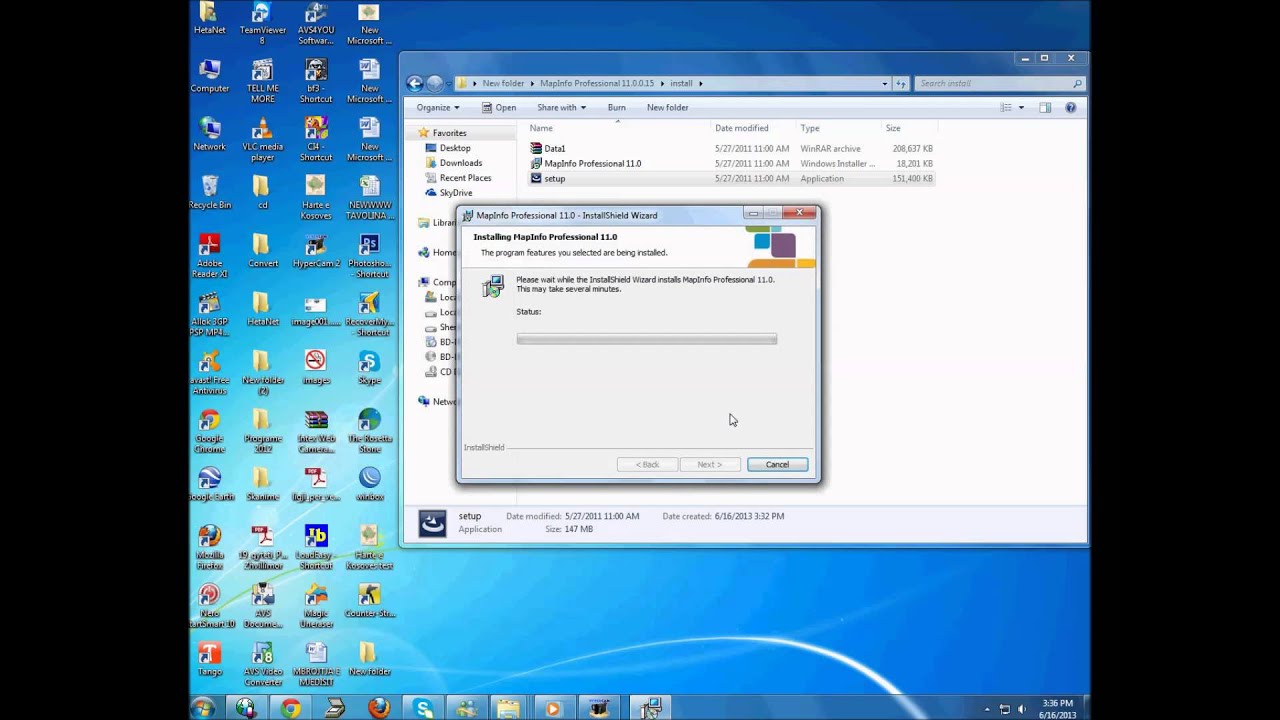The height and width of the screenshot is (720, 1280).
Task: Select Network desktop icon
Action: pyautogui.click(x=209, y=134)
